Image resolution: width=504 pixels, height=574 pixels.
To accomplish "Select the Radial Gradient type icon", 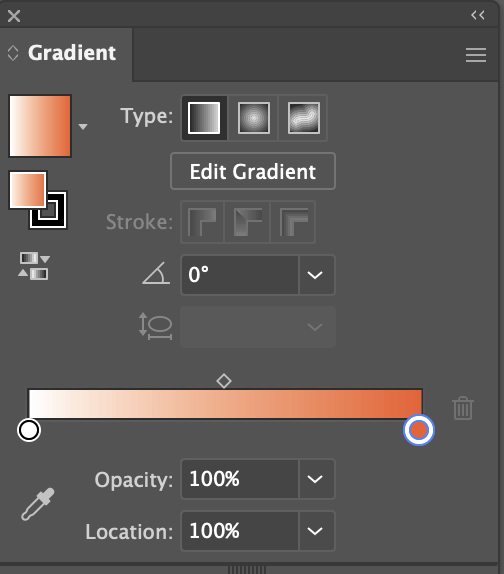I will click(254, 118).
